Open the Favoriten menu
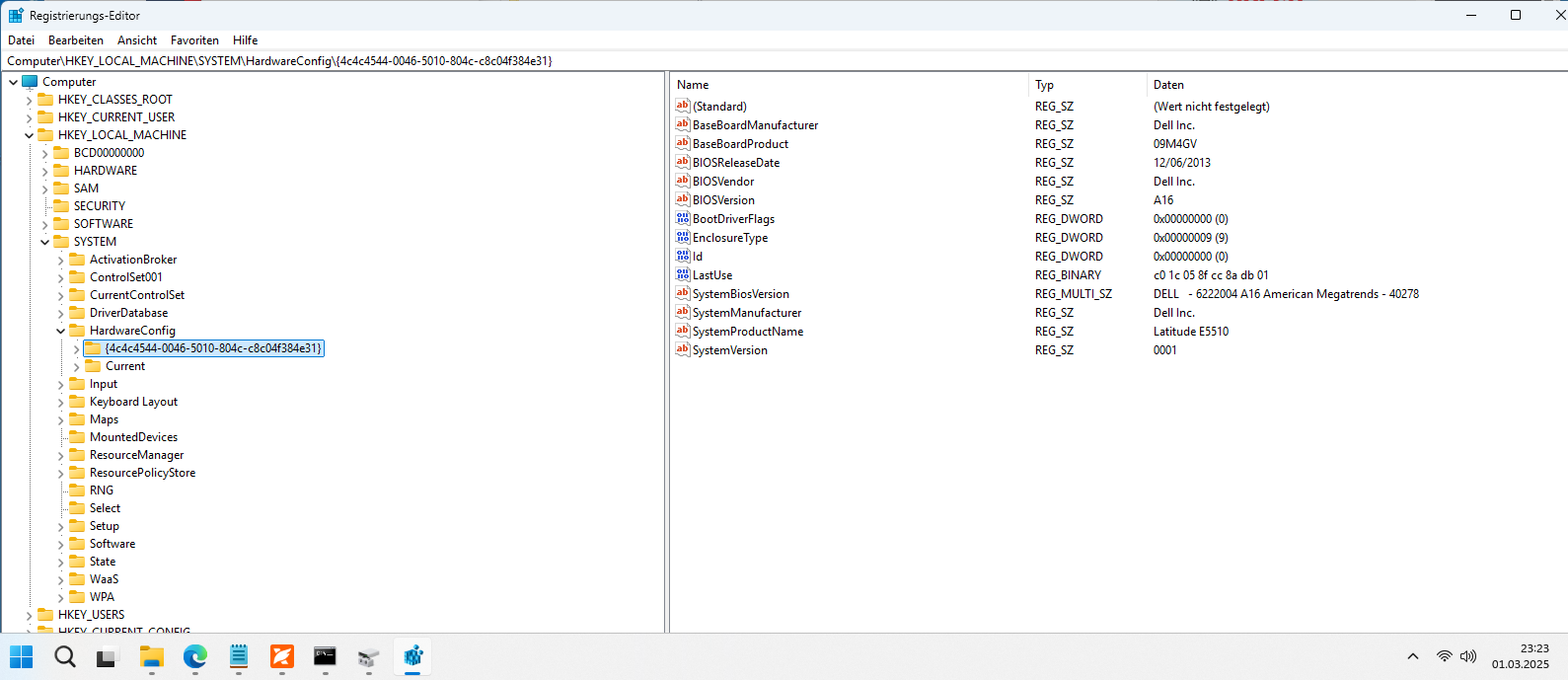The image size is (1568, 680). [194, 40]
